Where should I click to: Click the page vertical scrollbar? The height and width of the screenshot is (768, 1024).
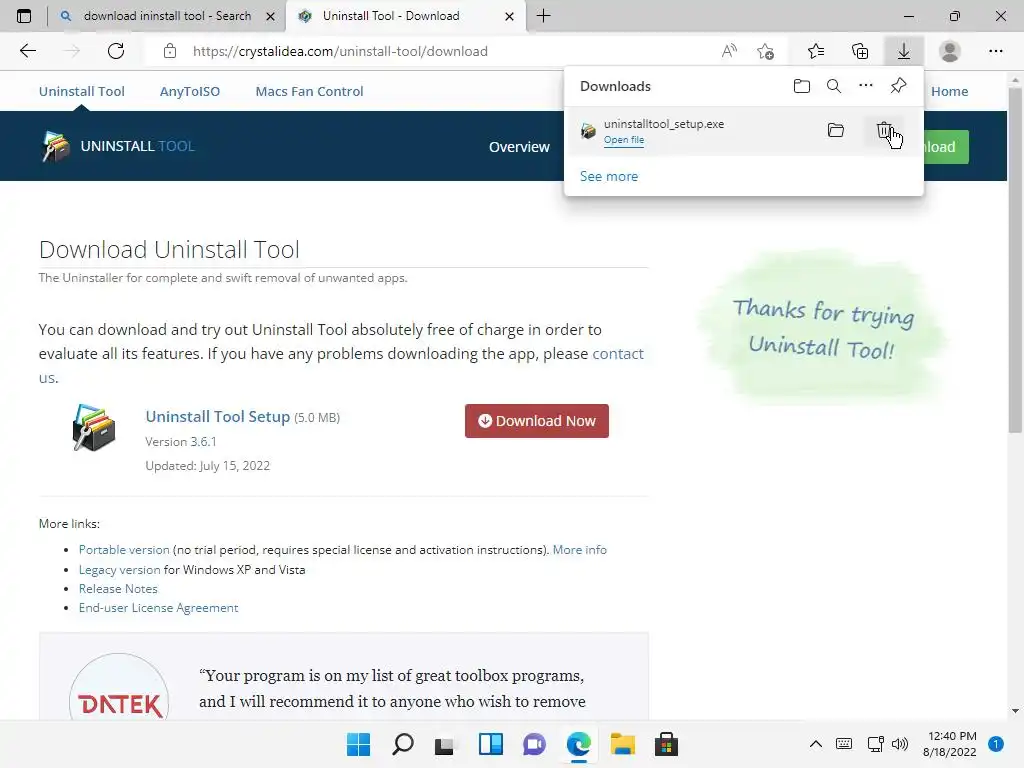click(x=1015, y=261)
